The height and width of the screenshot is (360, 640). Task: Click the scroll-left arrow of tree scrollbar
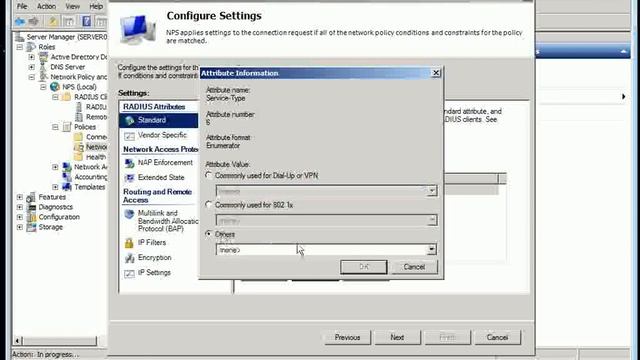click(17, 340)
